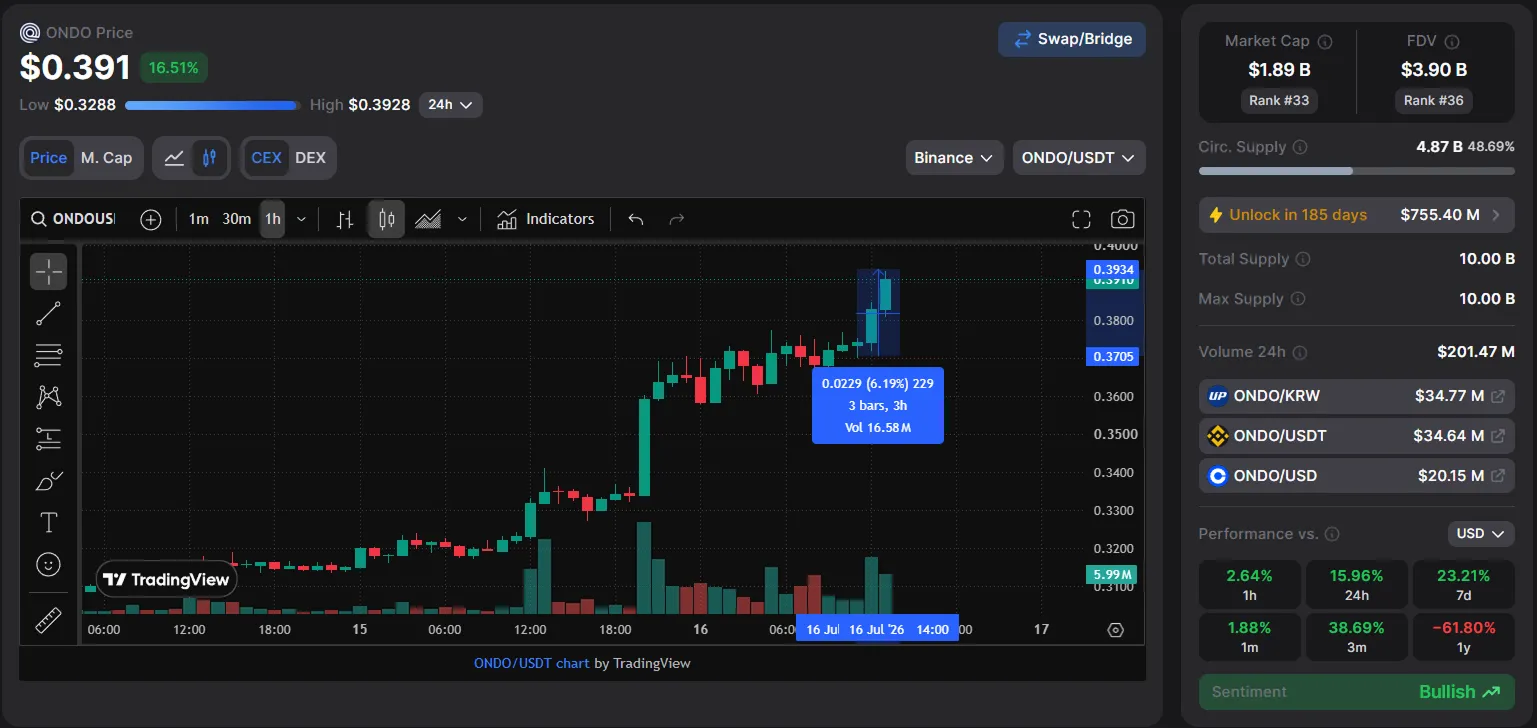Viewport: 1537px width, 728px height.
Task: Select DEX data source
Action: pos(311,158)
